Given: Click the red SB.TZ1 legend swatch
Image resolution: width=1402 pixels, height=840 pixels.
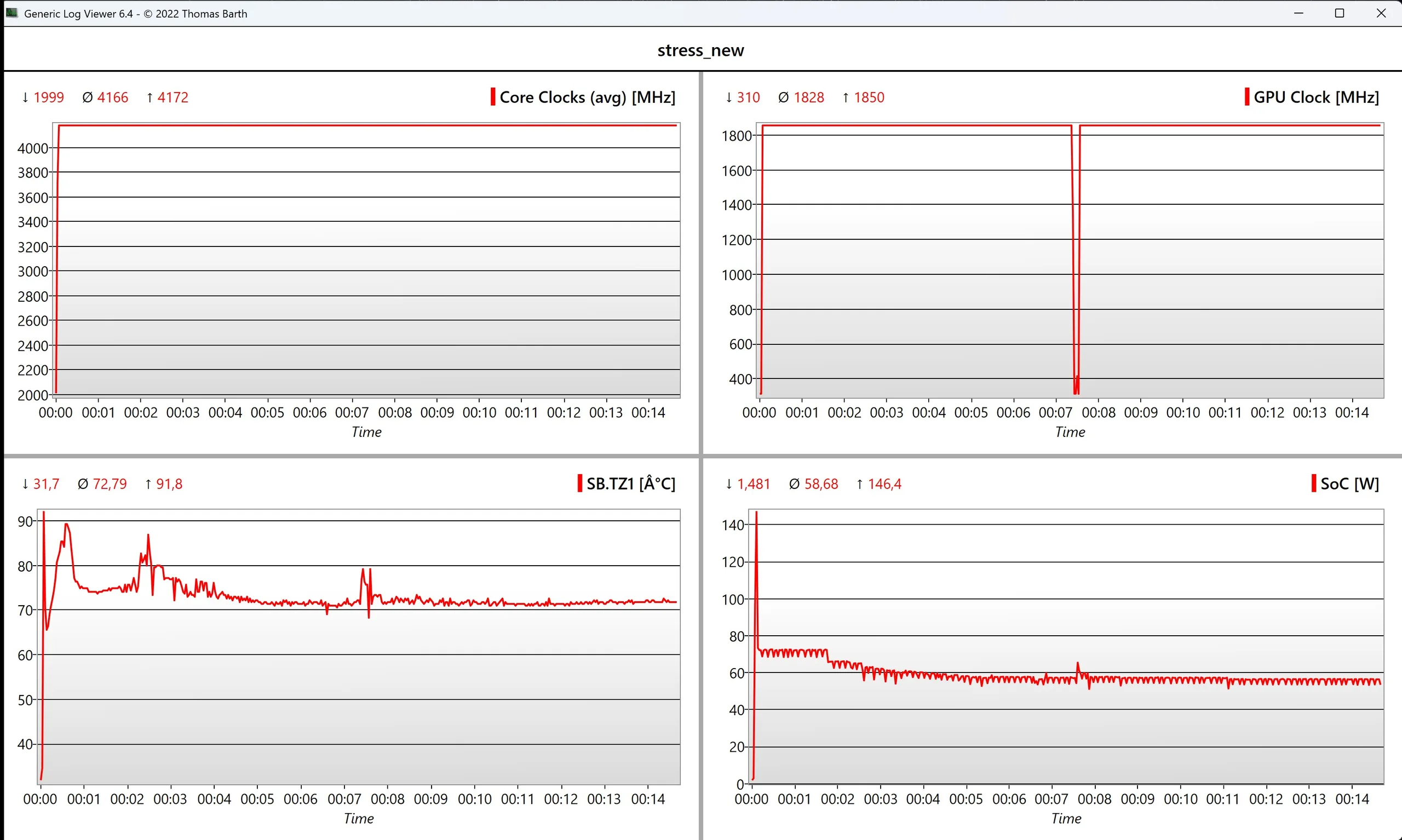Looking at the screenshot, I should [x=579, y=484].
